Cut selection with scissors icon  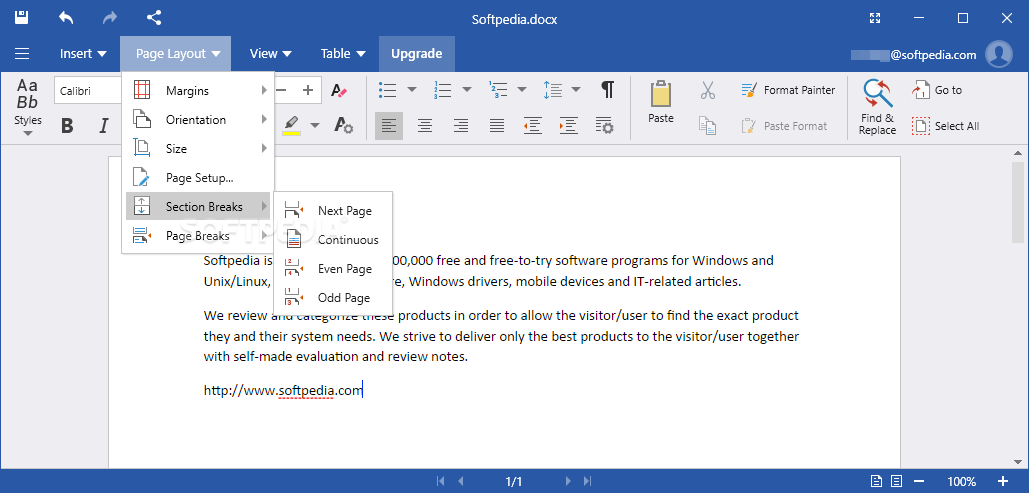pyautogui.click(x=707, y=91)
